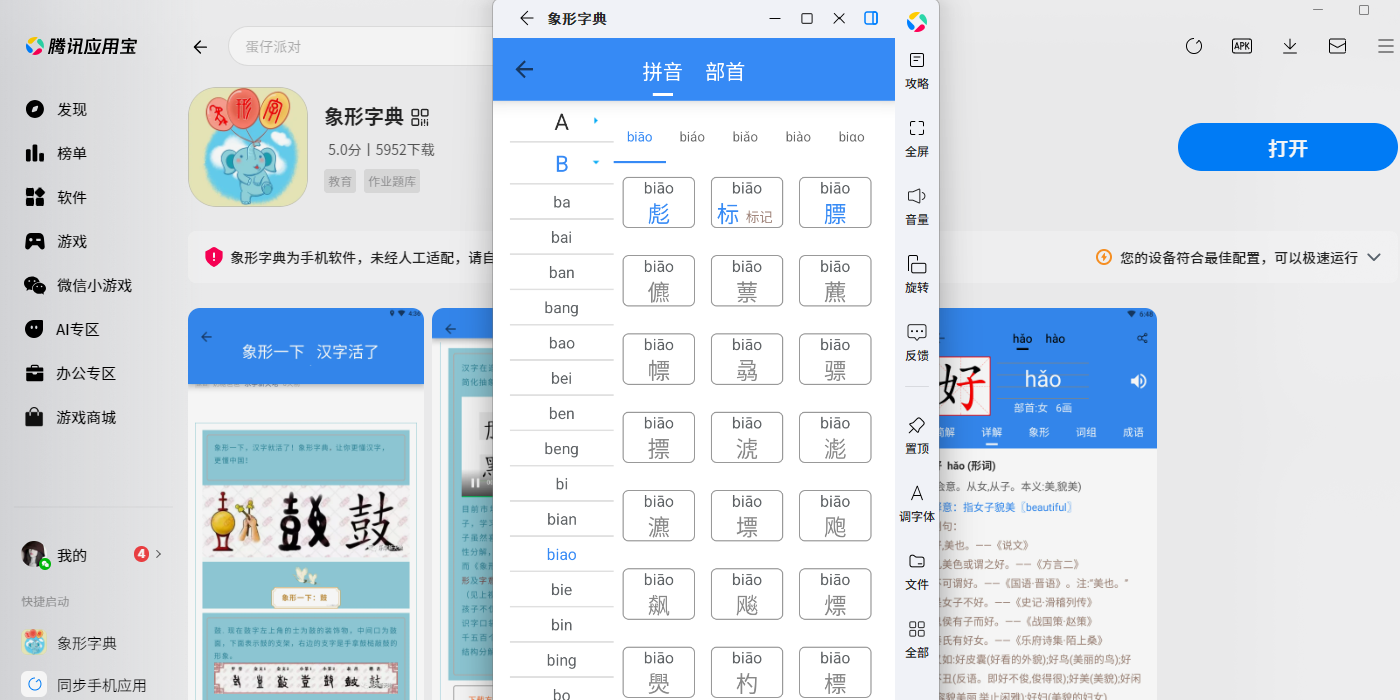This screenshot has width=1400, height=700.
Task: Open the 象形一下 汉字活了 screenshot thumbnail
Action: click(x=306, y=504)
